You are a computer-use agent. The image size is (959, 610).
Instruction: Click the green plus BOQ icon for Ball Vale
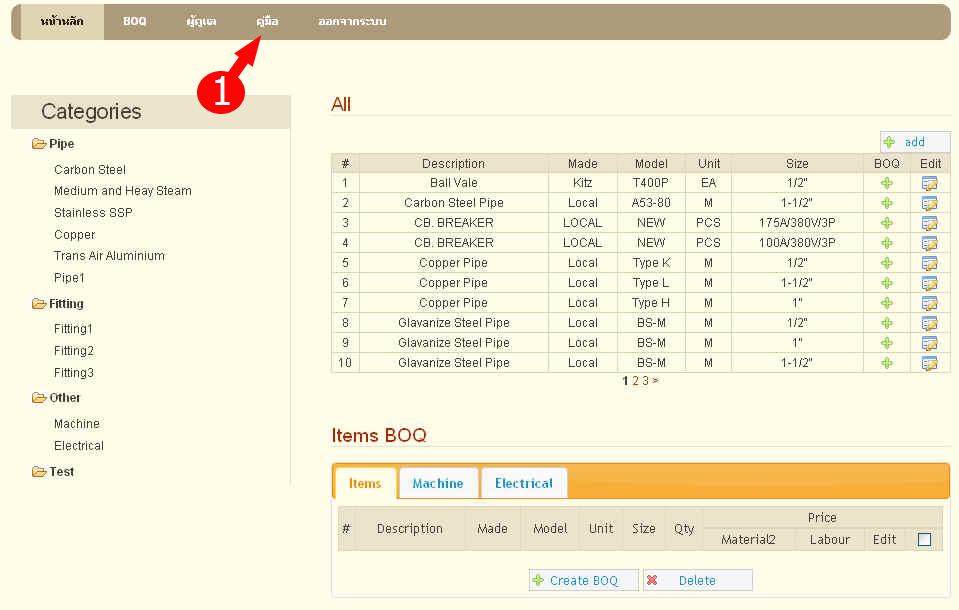pyautogui.click(x=886, y=183)
